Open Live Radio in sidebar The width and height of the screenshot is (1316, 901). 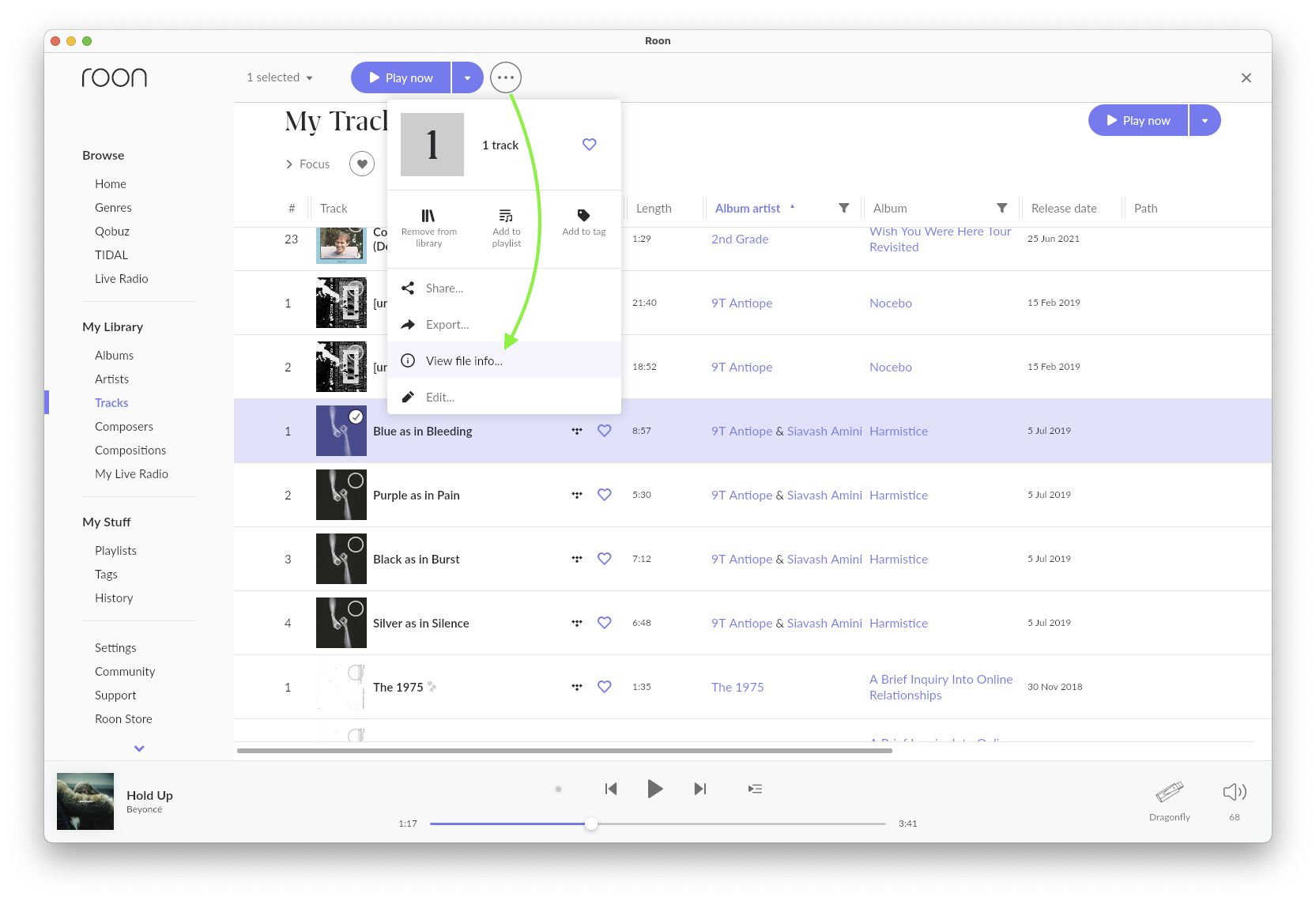pyautogui.click(x=122, y=279)
